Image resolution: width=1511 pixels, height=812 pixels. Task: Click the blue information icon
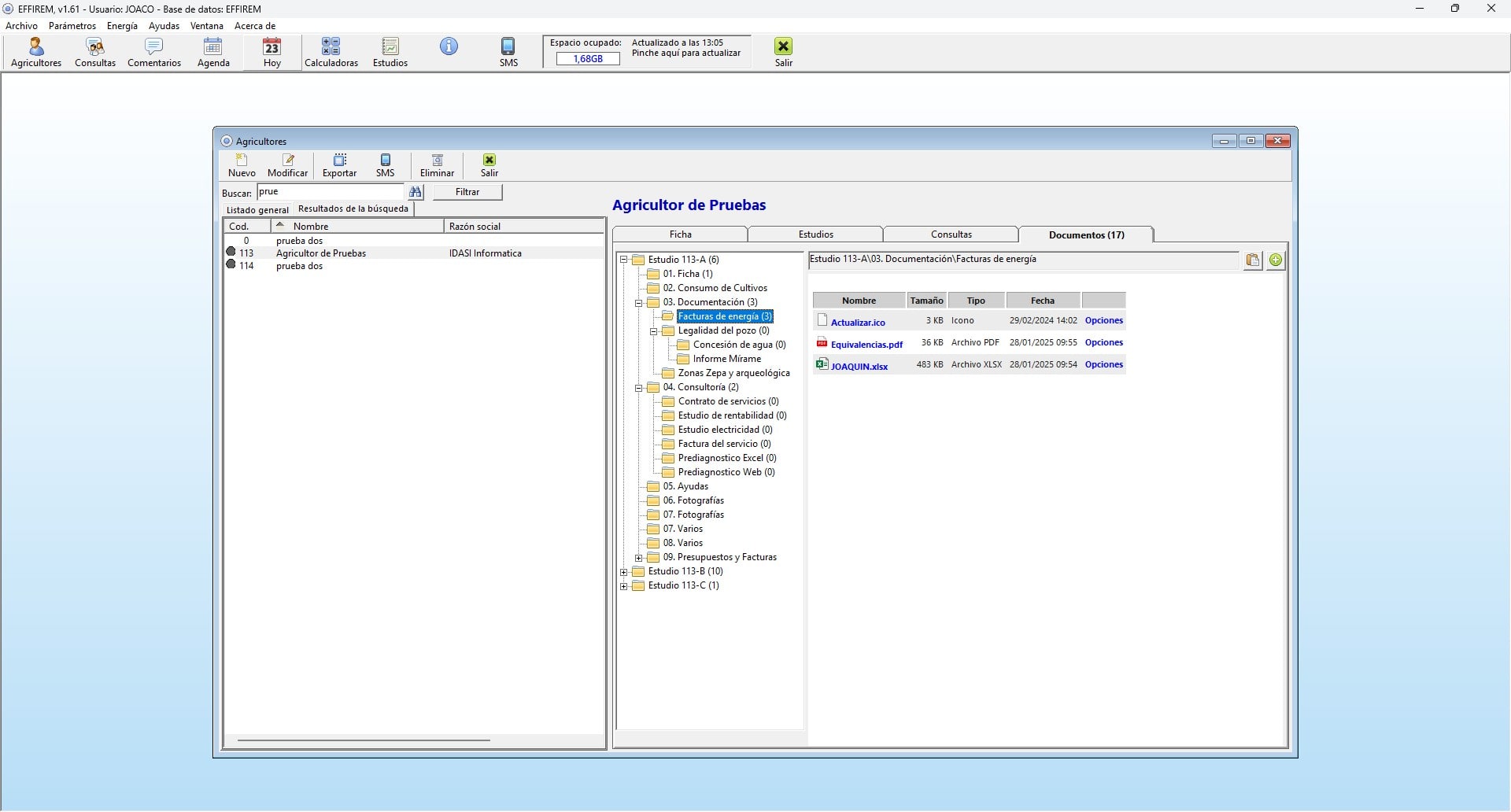449,46
